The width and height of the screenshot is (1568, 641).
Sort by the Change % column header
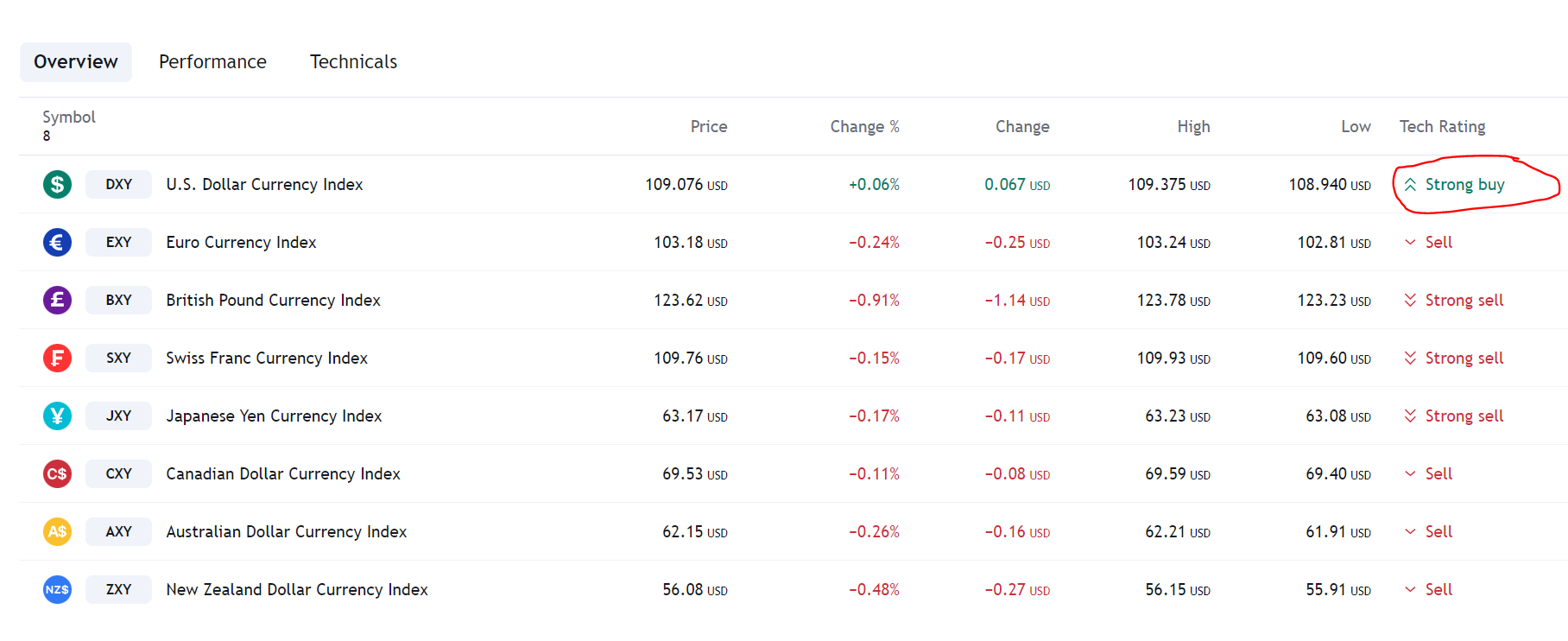[864, 127]
